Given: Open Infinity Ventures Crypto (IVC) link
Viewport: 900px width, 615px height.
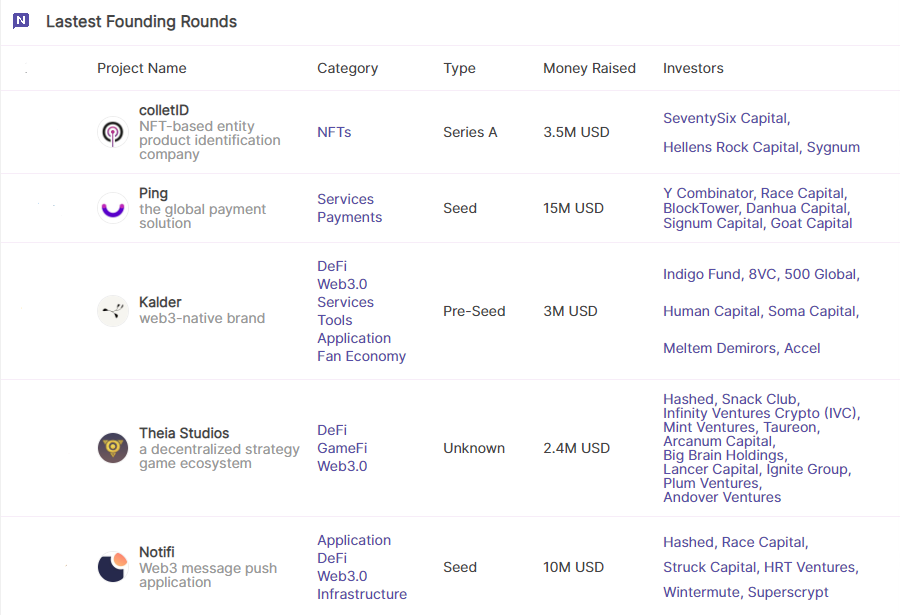Looking at the screenshot, I should [762, 413].
